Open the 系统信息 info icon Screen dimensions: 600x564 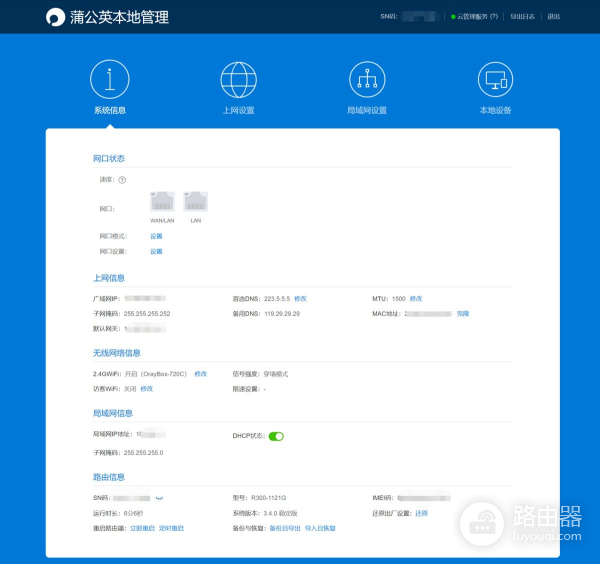point(110,79)
